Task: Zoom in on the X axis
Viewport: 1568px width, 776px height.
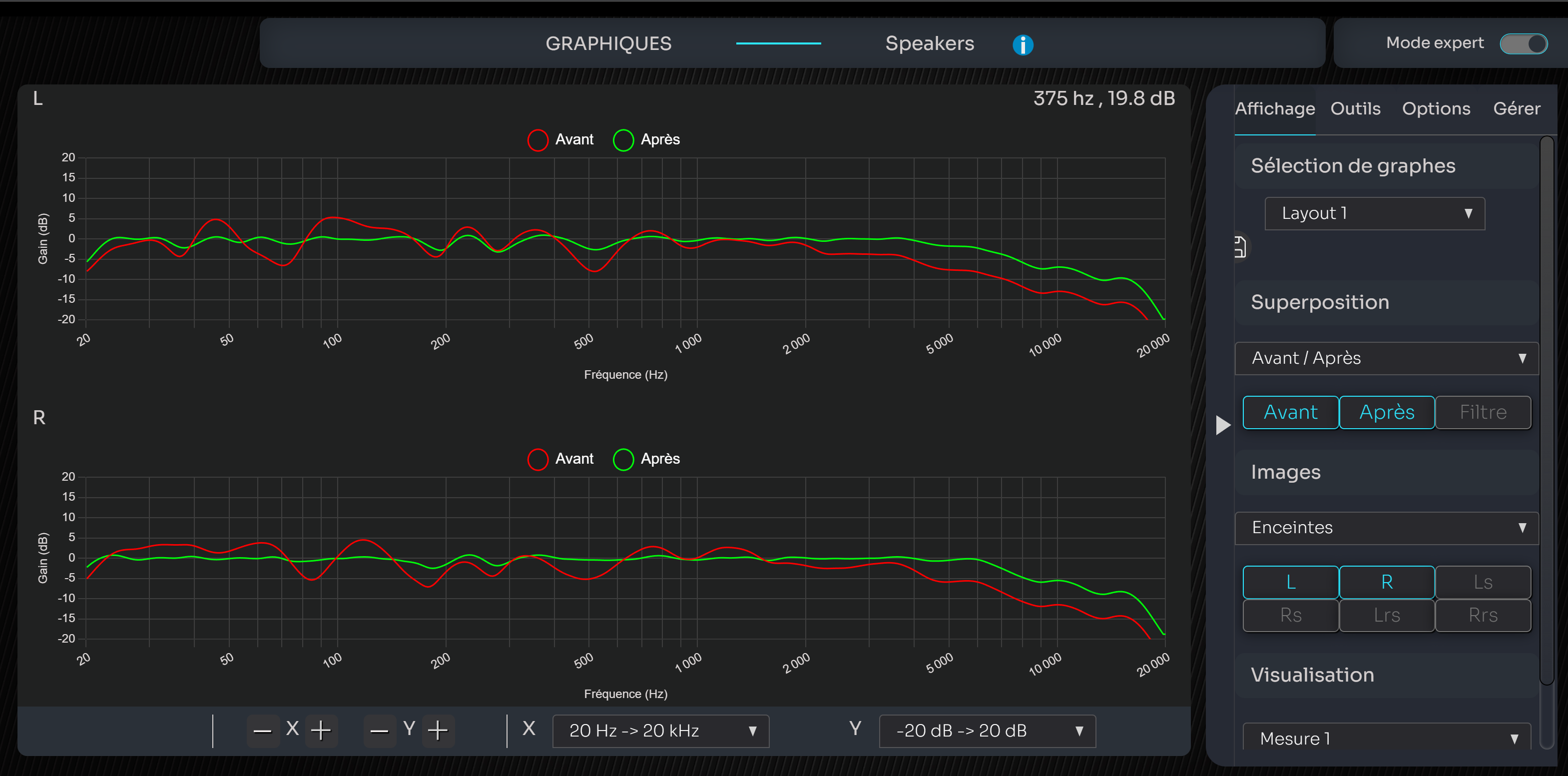Action: (321, 731)
